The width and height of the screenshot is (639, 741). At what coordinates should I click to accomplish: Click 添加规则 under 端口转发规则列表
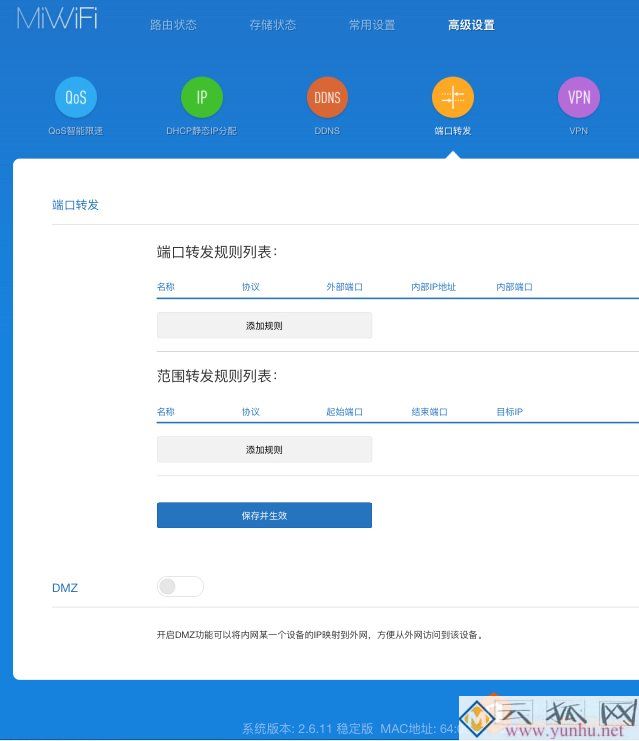pos(264,325)
